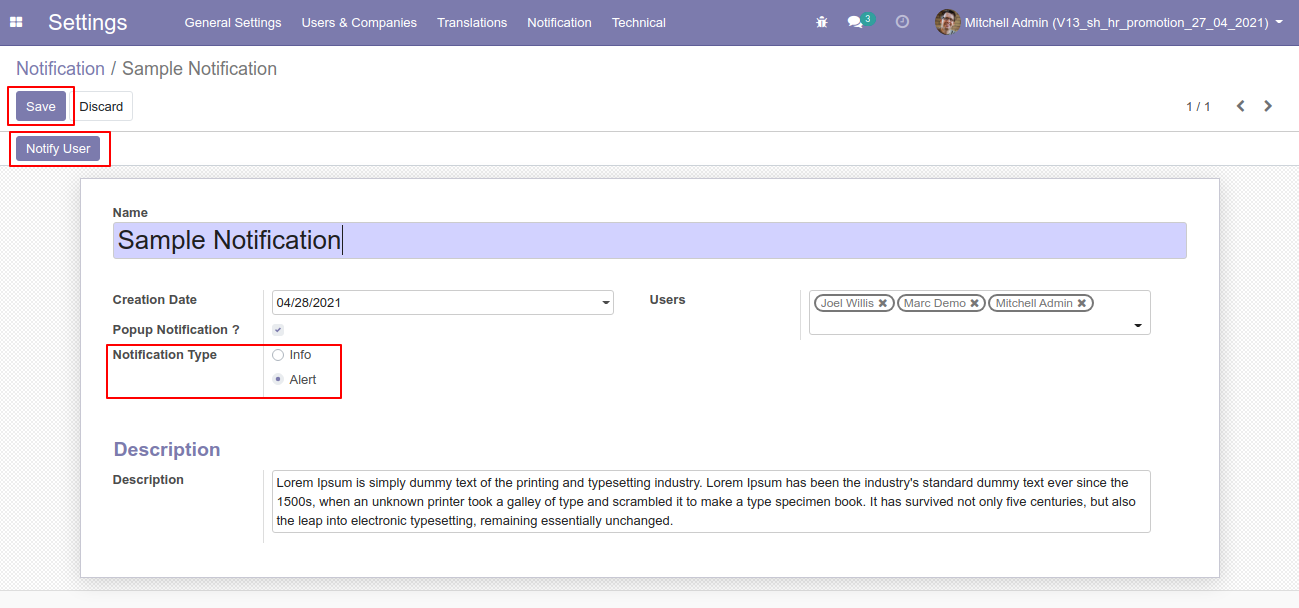Click the Name input field

650,240
